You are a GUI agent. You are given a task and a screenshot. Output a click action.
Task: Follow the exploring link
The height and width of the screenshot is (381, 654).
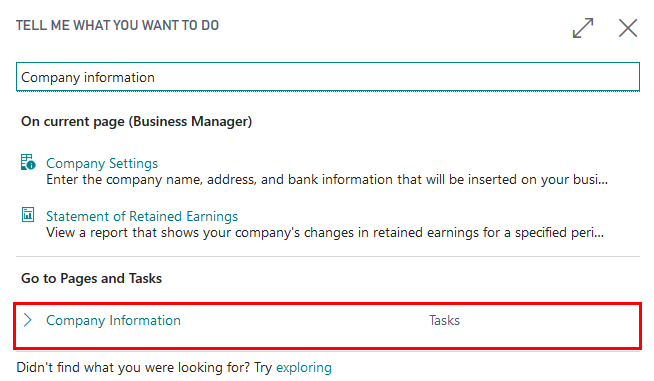[x=304, y=368]
